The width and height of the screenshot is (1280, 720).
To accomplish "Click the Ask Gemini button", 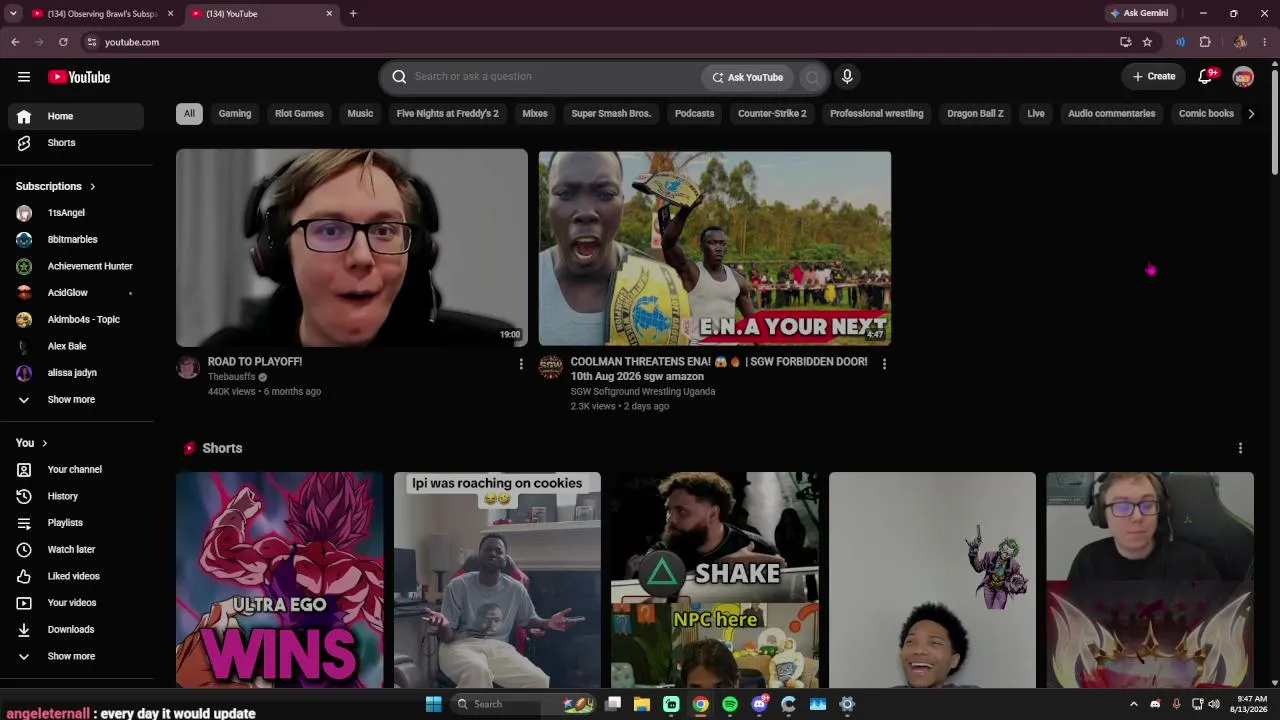I will point(1139,14).
